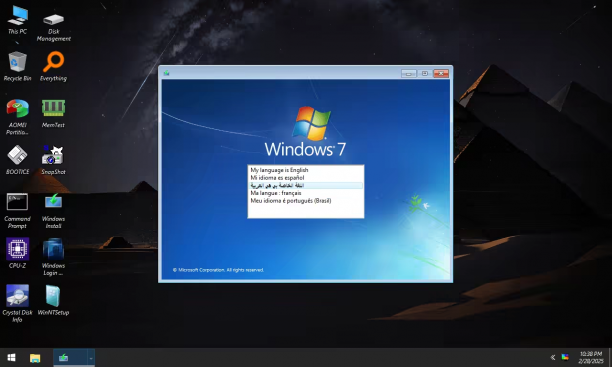Image resolution: width=612 pixels, height=367 pixels.
Task: Open the AOMEI Partition icon
Action: pos(18,117)
